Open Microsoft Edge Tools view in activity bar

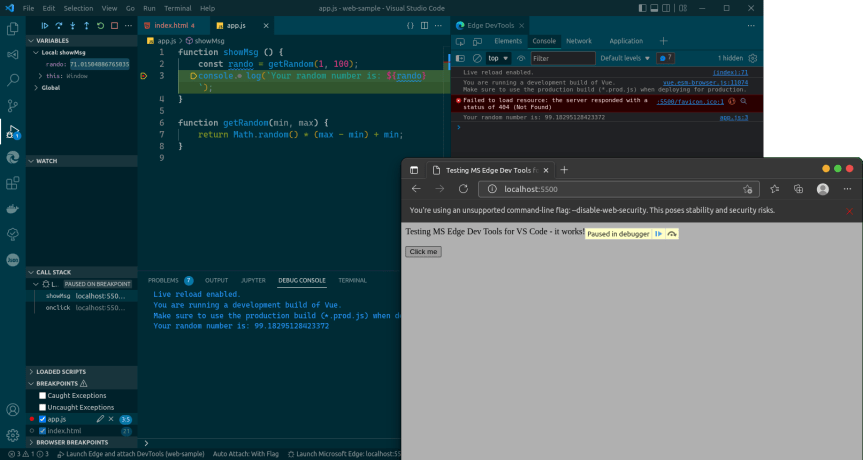click(12, 157)
